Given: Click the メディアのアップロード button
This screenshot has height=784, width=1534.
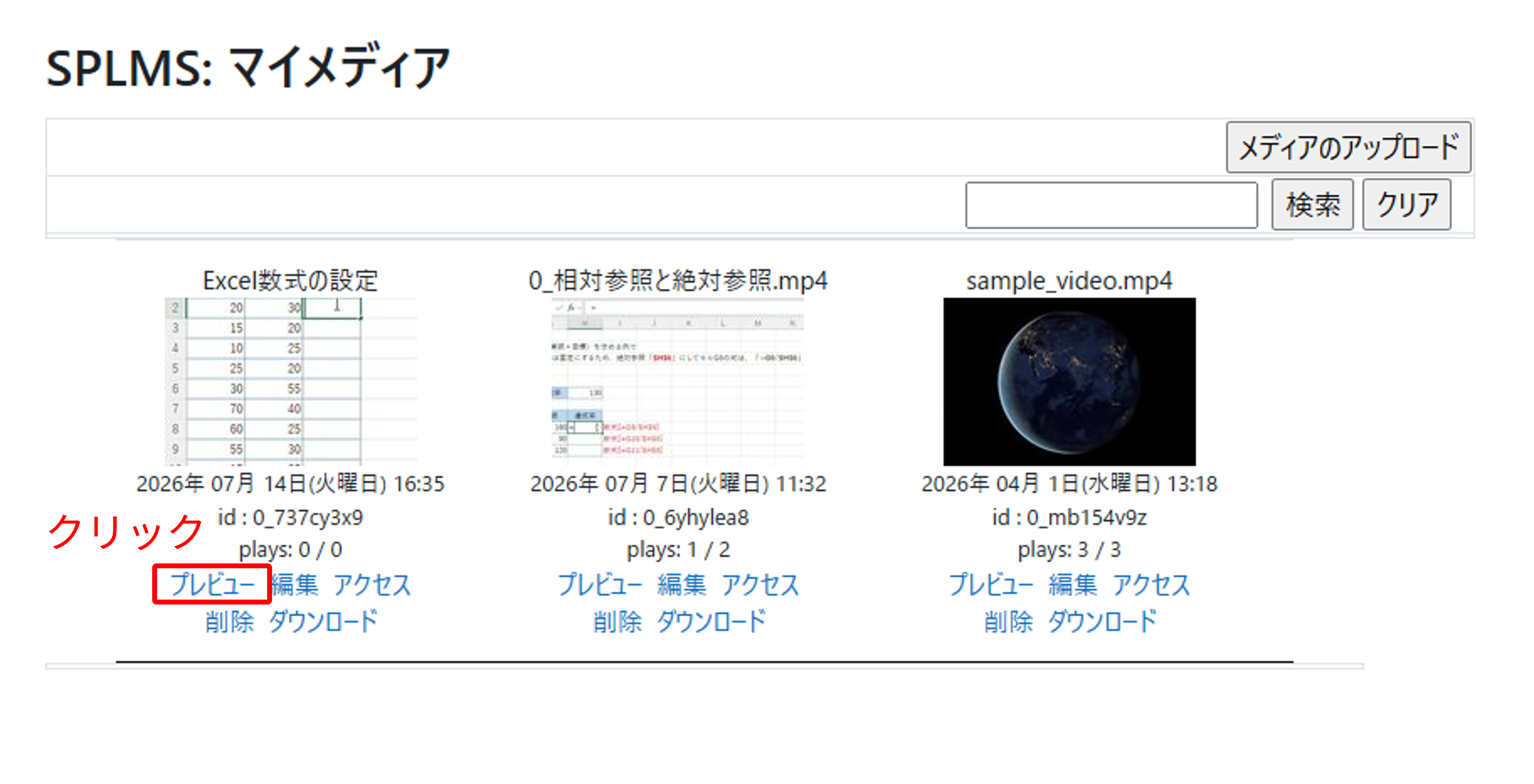Looking at the screenshot, I should coord(1348,147).
